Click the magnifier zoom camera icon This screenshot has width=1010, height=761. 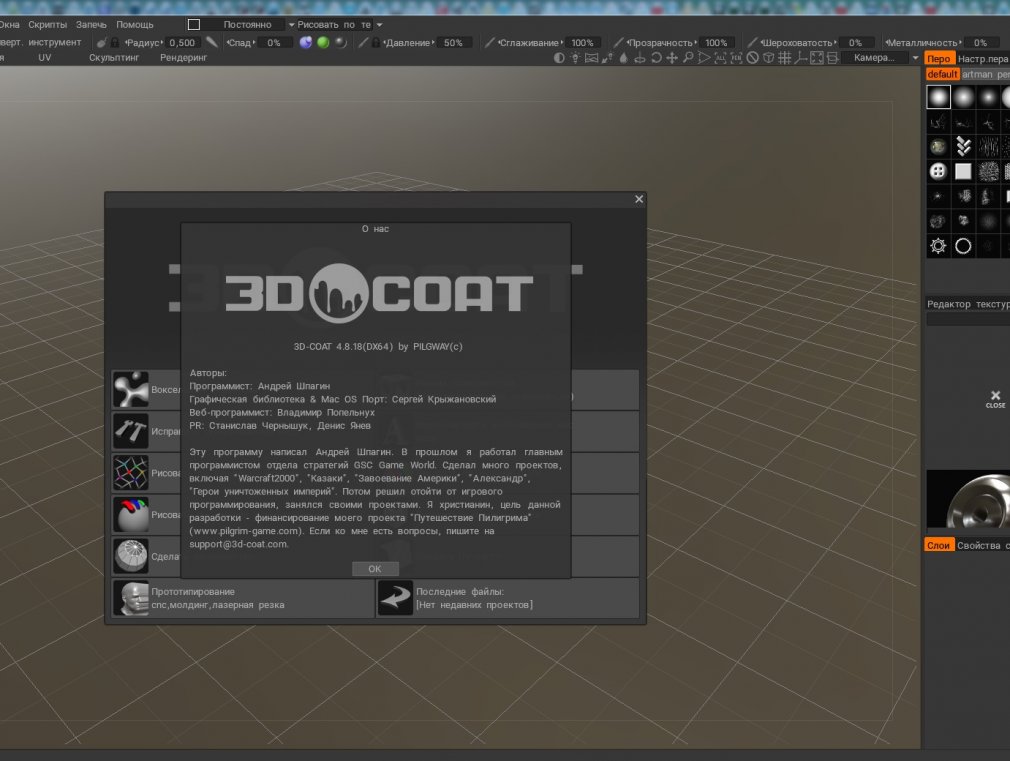pos(688,58)
